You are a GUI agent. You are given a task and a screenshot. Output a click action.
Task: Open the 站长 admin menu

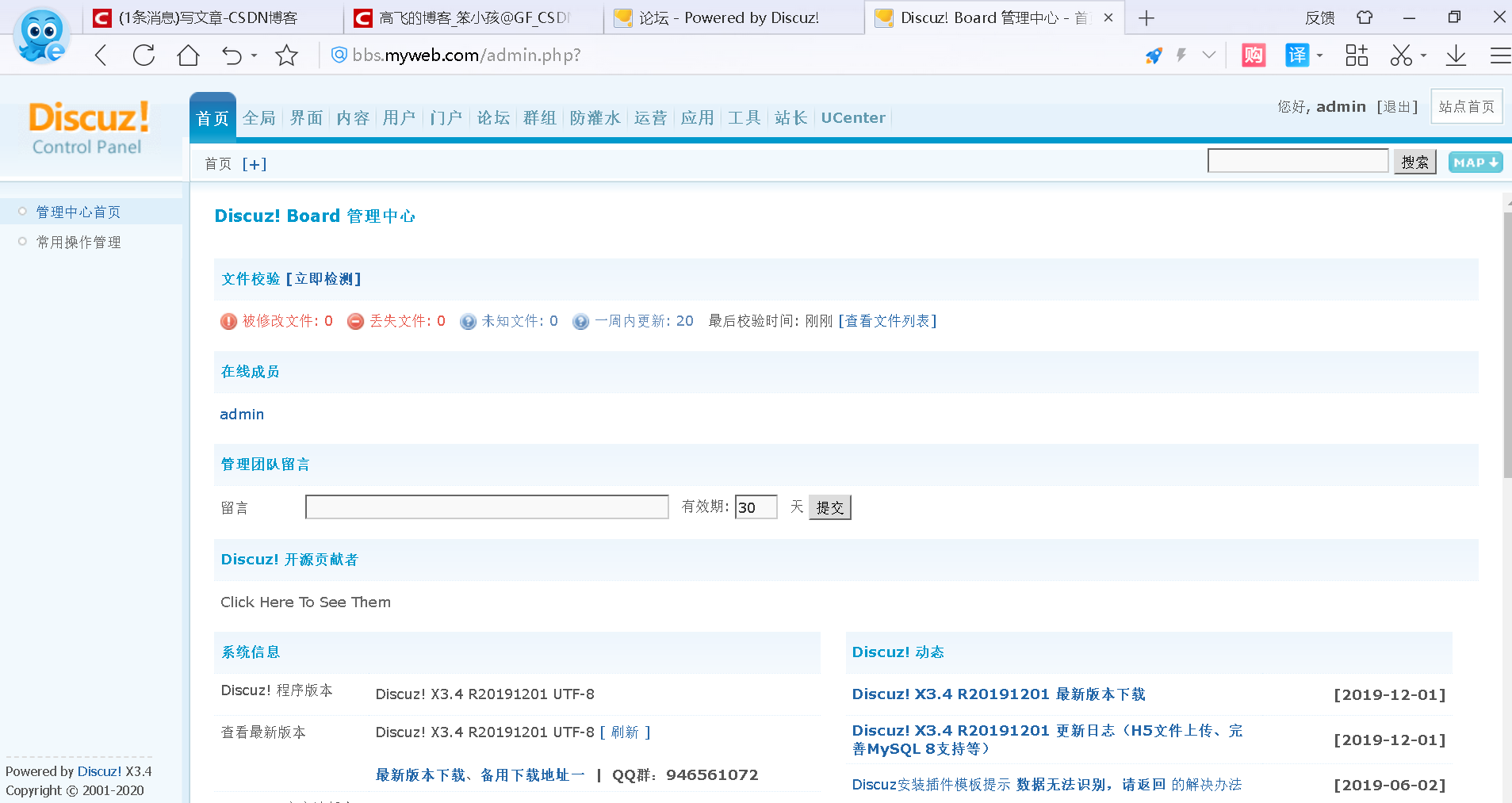pyautogui.click(x=791, y=118)
